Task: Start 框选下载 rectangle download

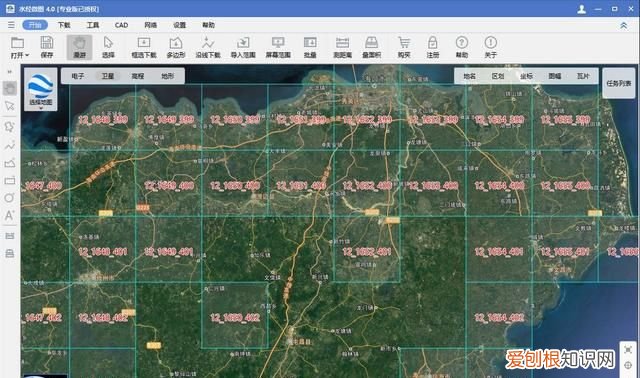Action: click(x=144, y=47)
